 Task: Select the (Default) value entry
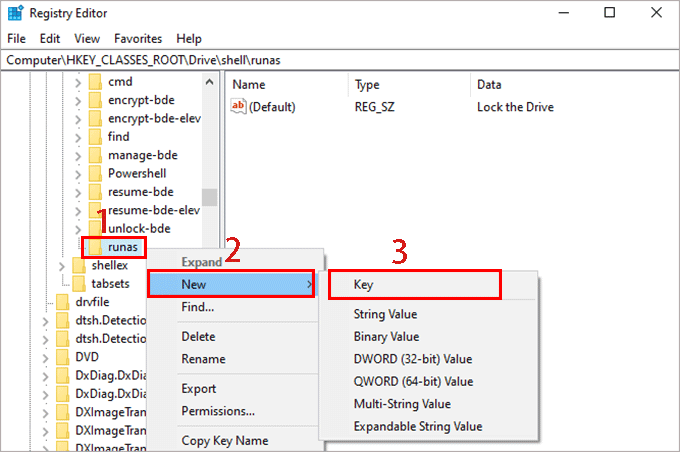(x=272, y=107)
